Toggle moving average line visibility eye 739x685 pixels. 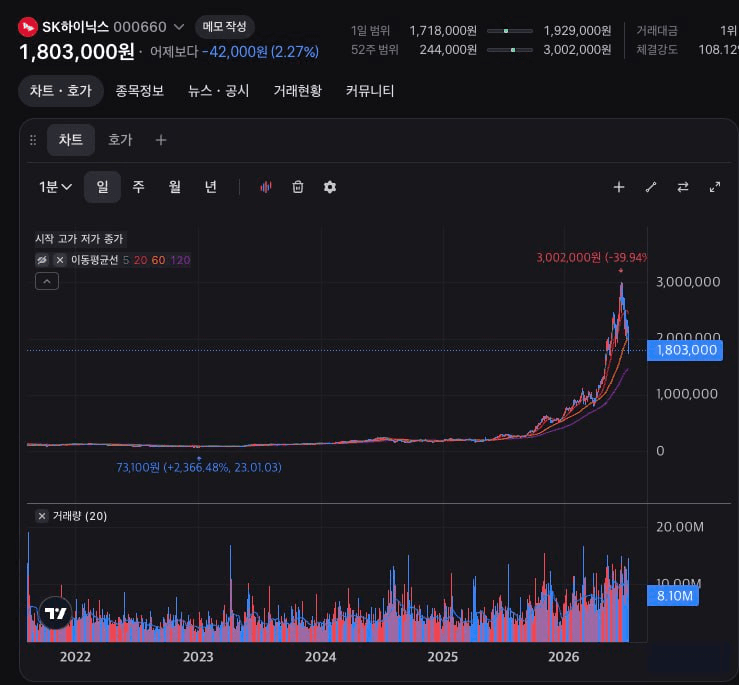[42, 260]
